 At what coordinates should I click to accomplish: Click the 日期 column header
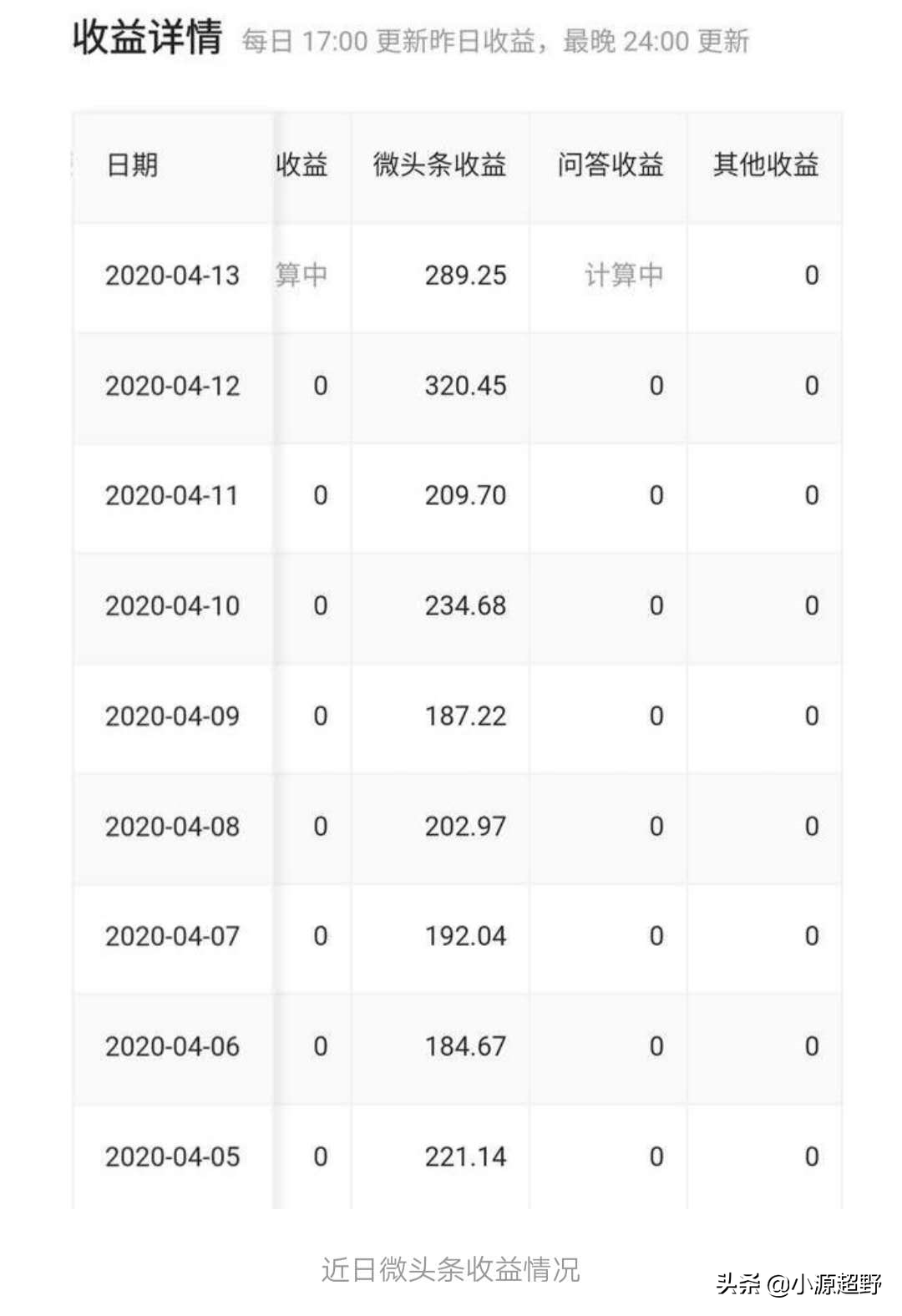132,164
